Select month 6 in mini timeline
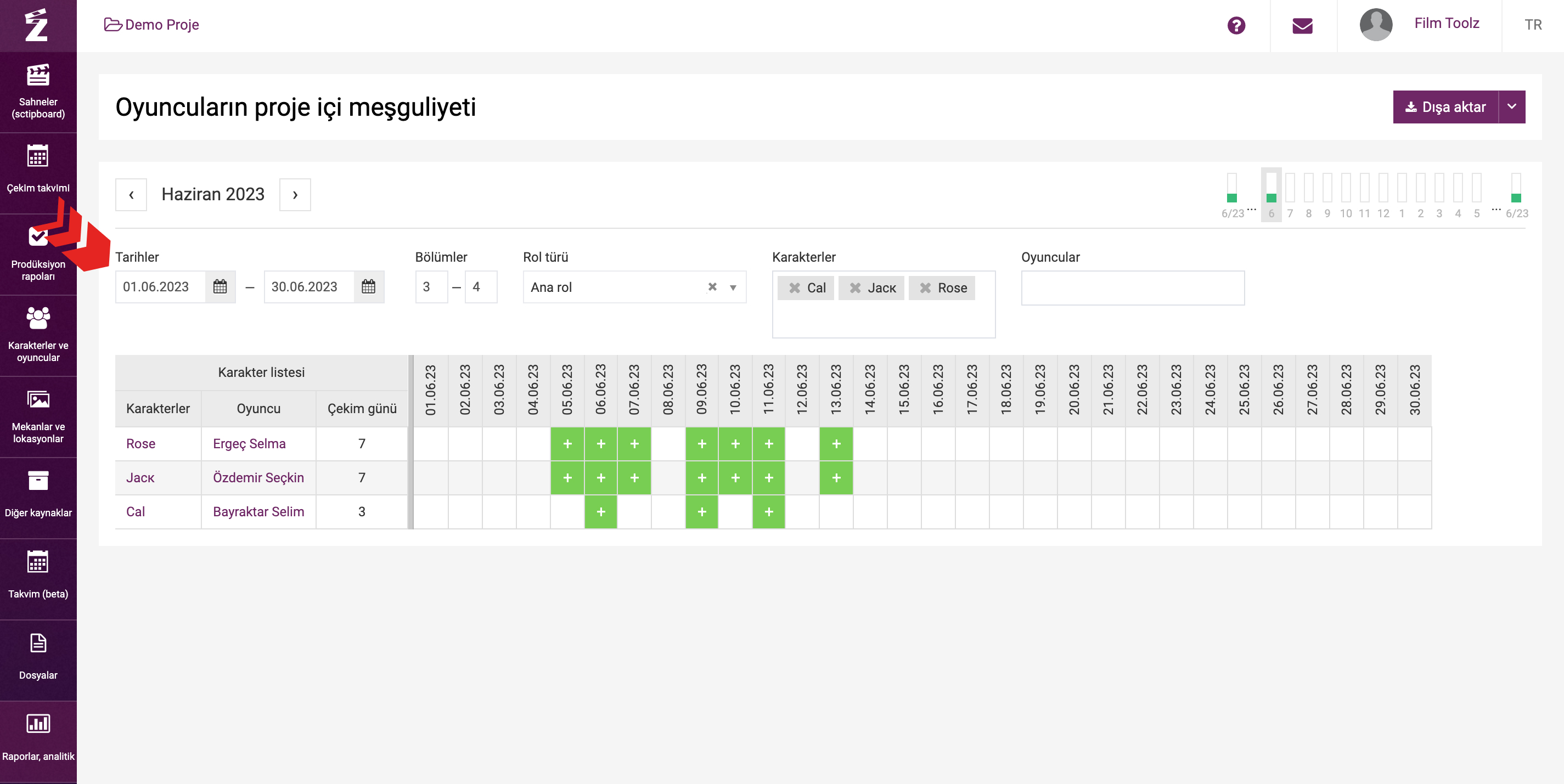 [1272, 195]
